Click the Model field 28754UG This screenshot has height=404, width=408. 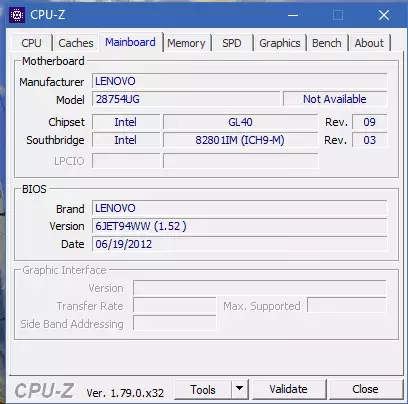click(x=186, y=99)
